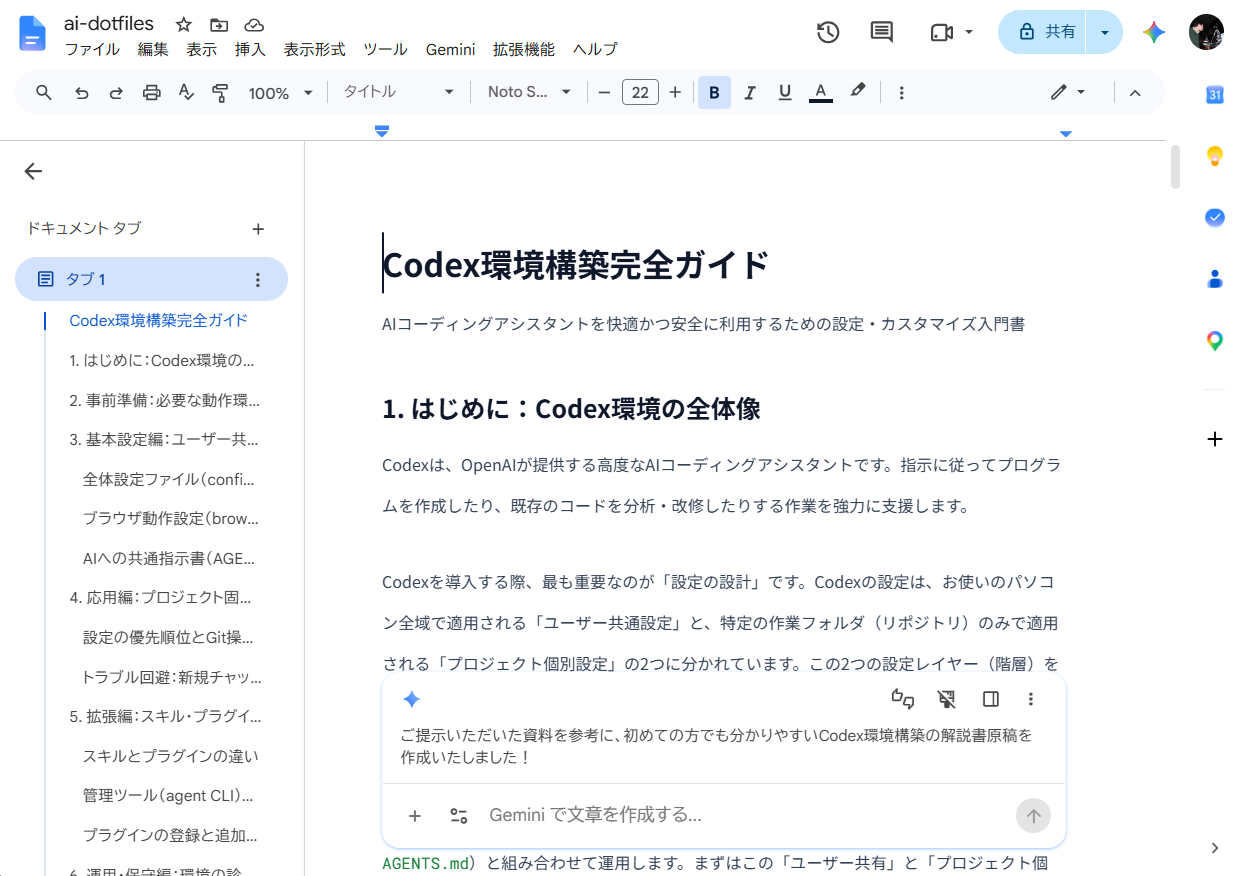Screen dimensions: 1239x876
Task: Open the highlight color picker
Action: coord(858,91)
